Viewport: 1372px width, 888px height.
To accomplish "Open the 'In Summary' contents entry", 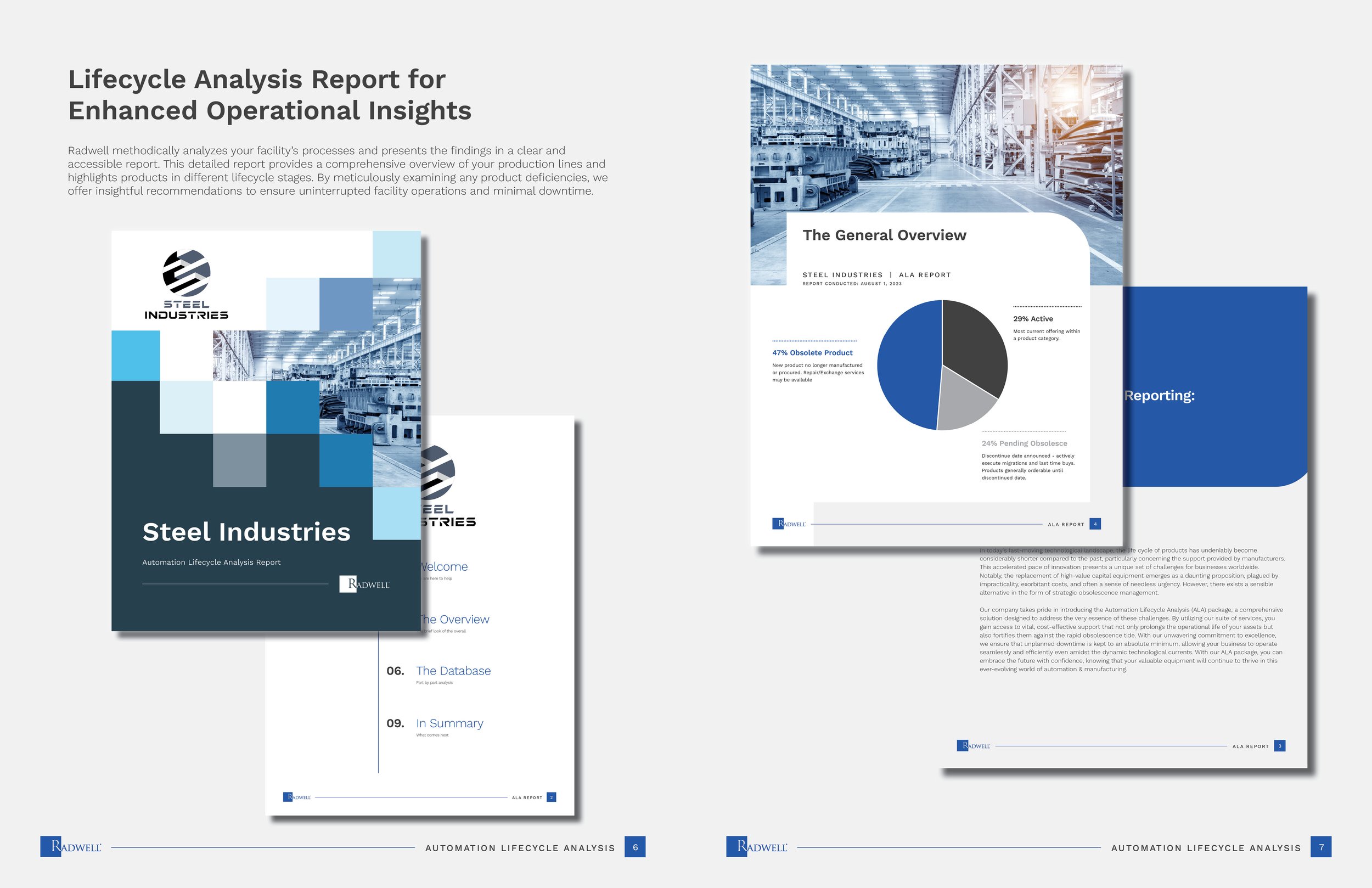I will coord(449,723).
